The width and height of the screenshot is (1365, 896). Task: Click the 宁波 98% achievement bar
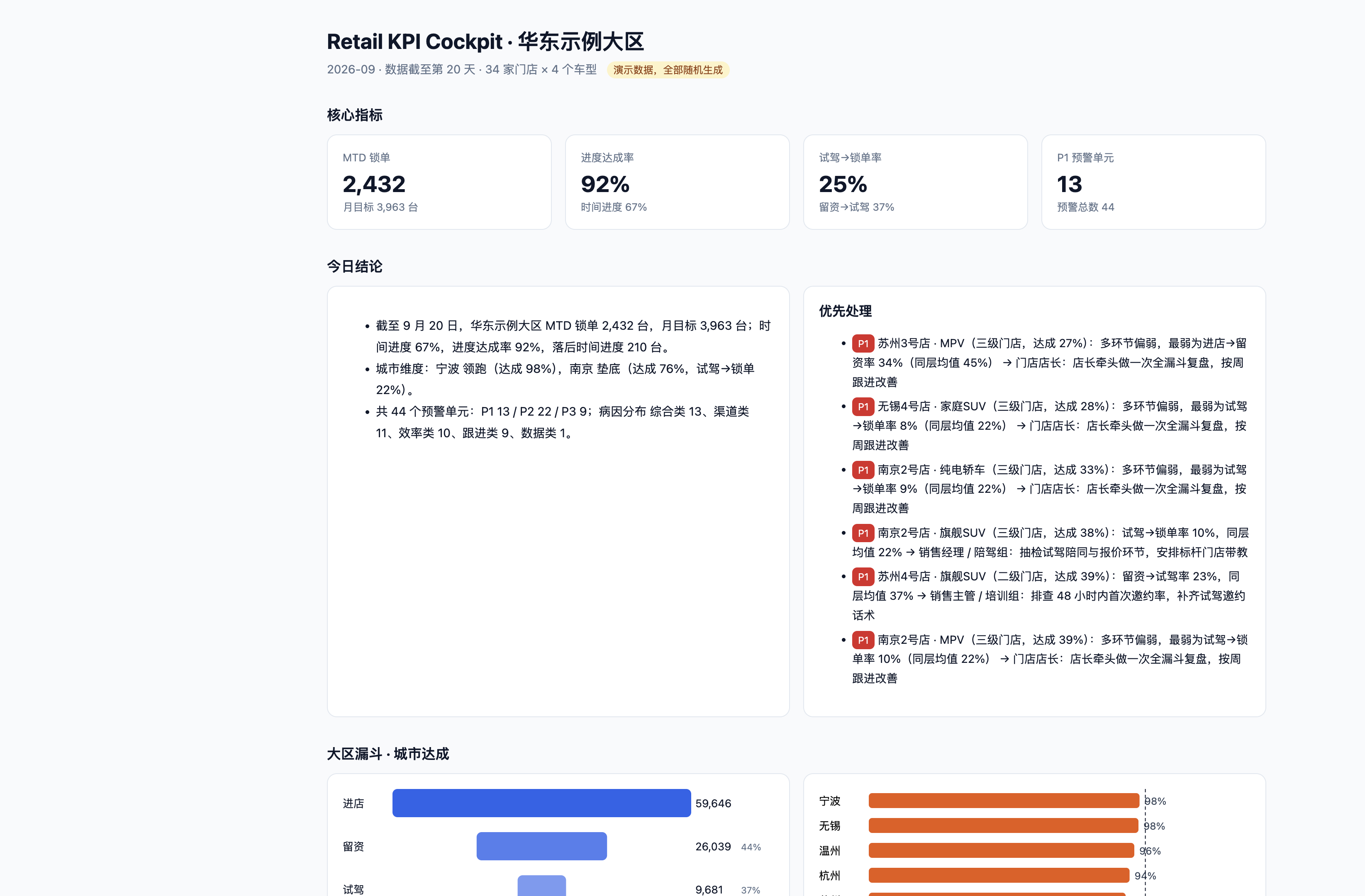coord(1004,801)
